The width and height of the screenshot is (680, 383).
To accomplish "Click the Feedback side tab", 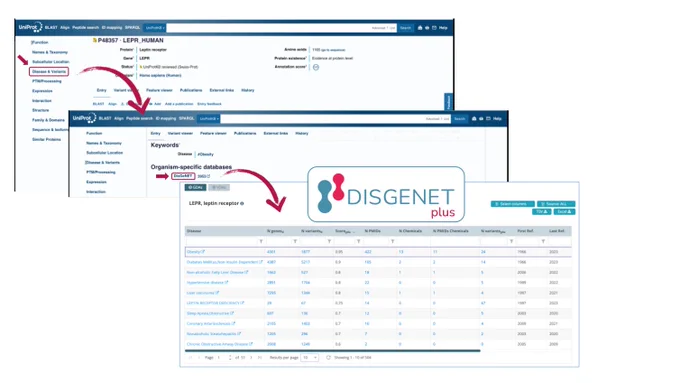I will 448,101.
